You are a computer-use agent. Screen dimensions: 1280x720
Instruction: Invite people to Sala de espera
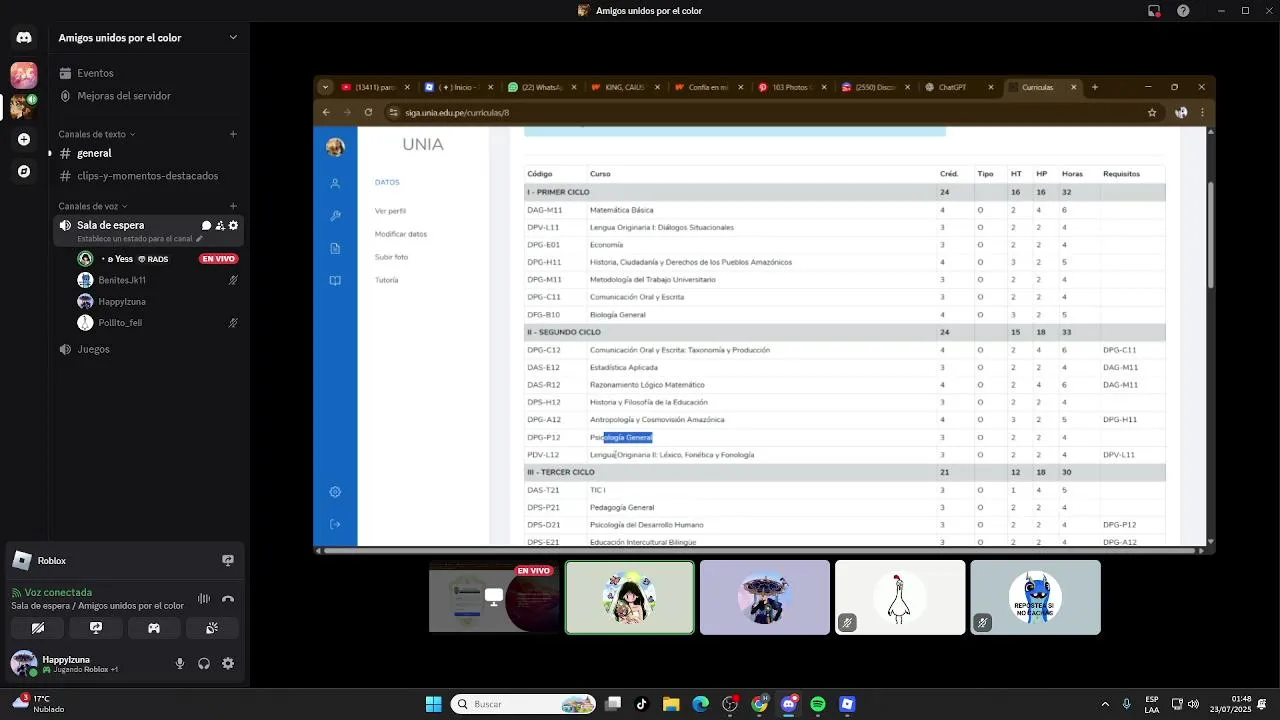tap(220, 226)
